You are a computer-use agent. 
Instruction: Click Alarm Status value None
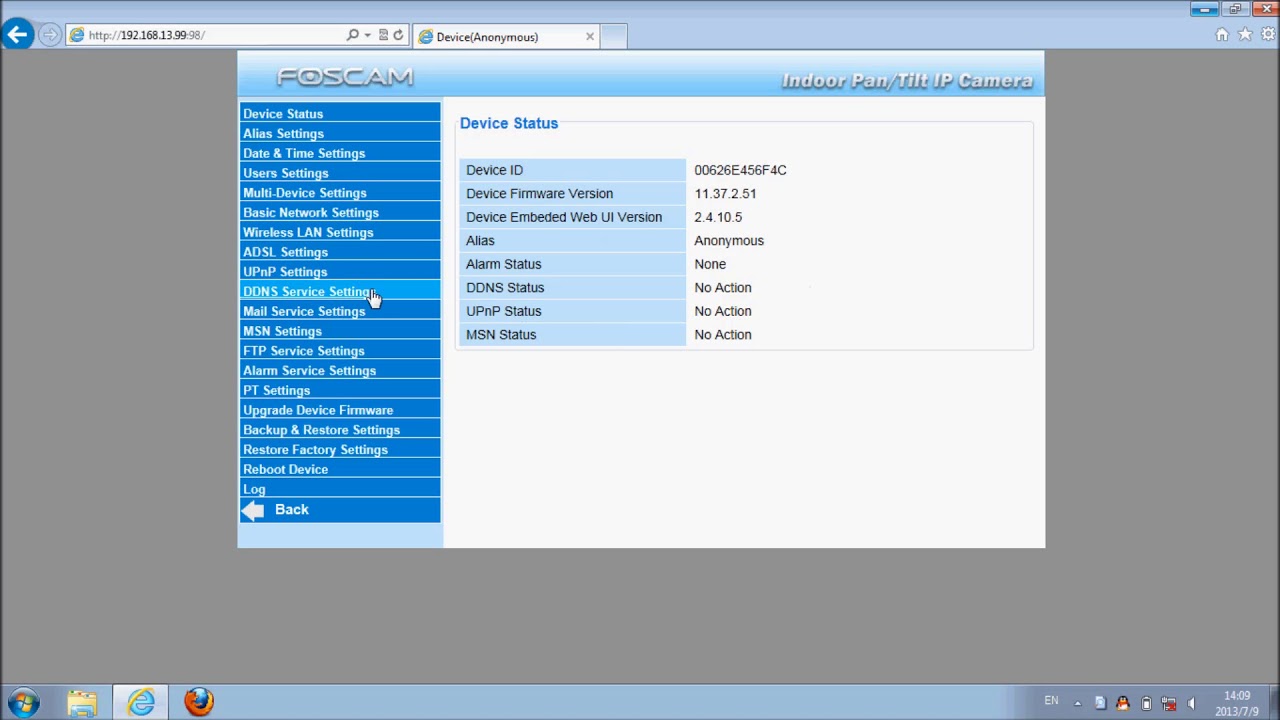[x=710, y=264]
